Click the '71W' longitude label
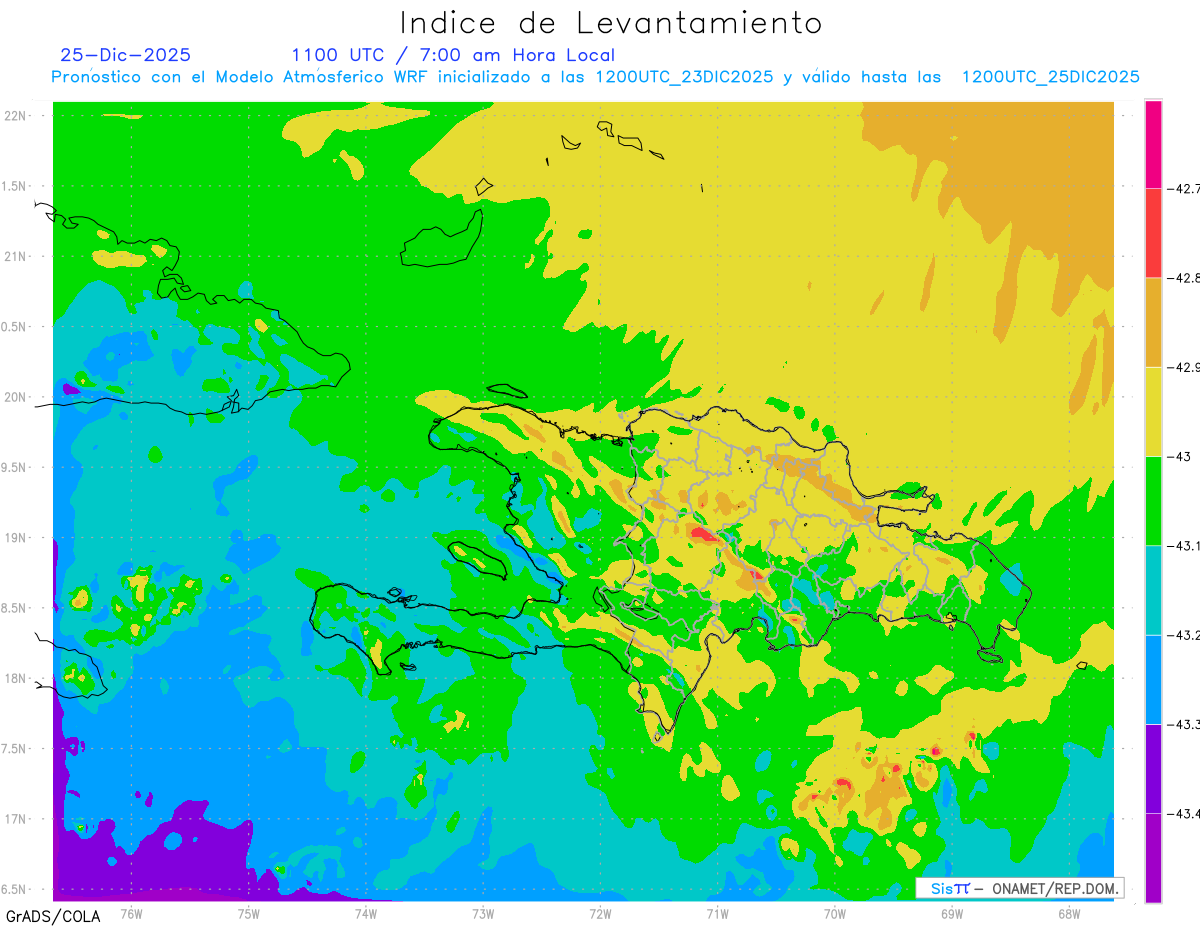Viewport: 1200px width, 927px height. point(717,914)
